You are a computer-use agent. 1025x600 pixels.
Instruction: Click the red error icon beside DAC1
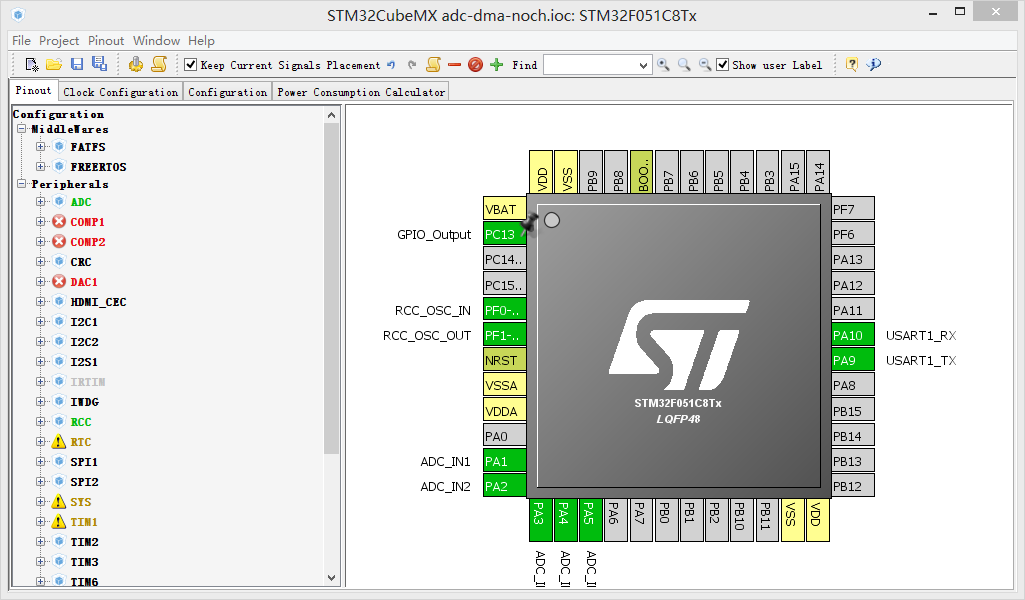coord(59,282)
